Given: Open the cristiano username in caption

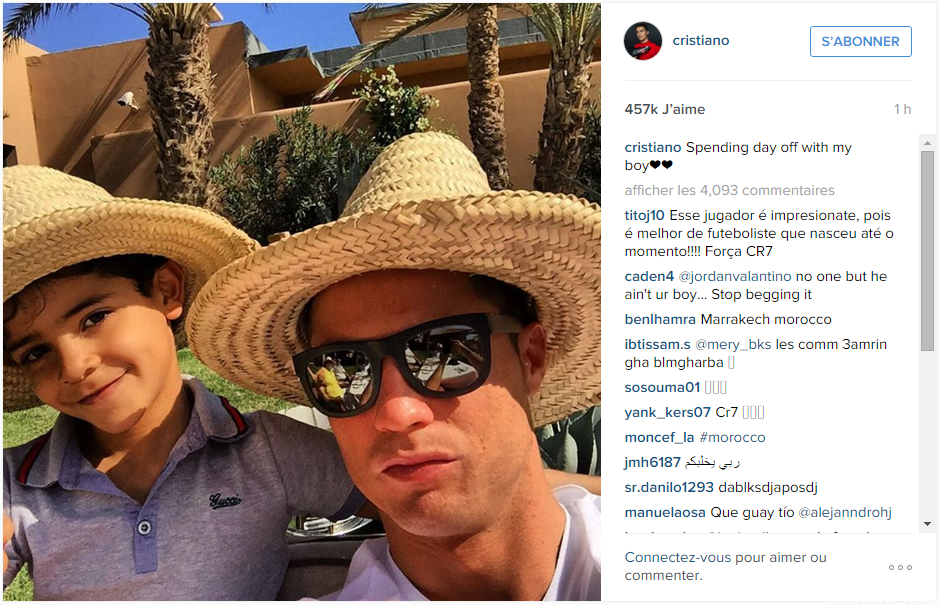Looking at the screenshot, I should (653, 147).
